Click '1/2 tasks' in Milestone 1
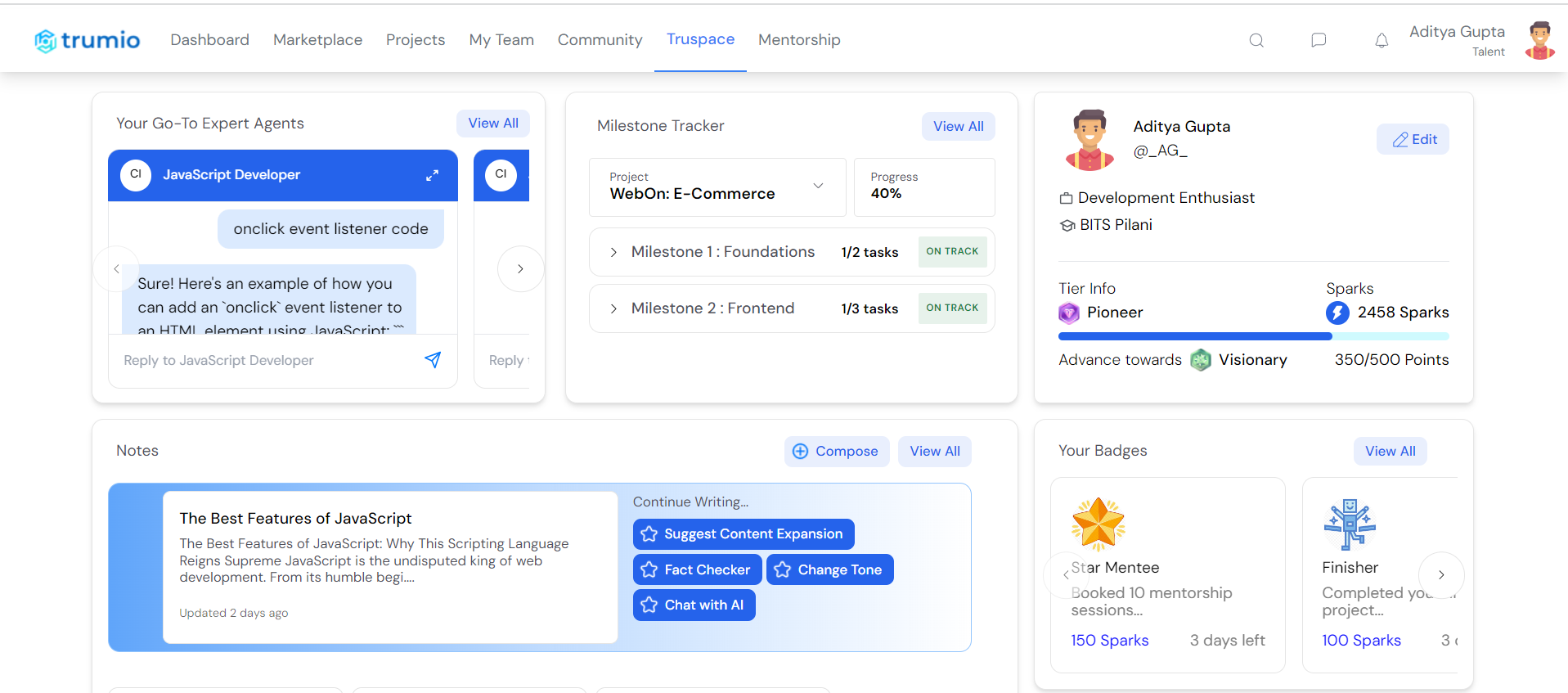 tap(869, 252)
